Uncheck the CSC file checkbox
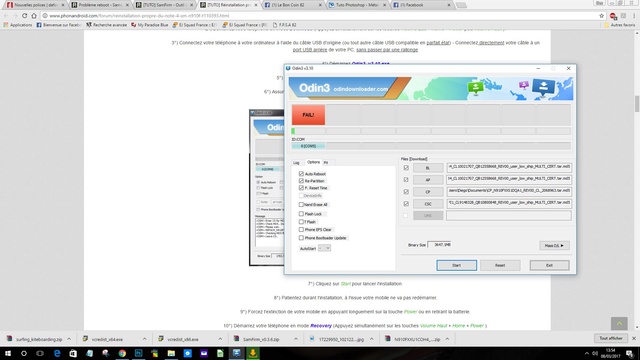 pyautogui.click(x=406, y=203)
